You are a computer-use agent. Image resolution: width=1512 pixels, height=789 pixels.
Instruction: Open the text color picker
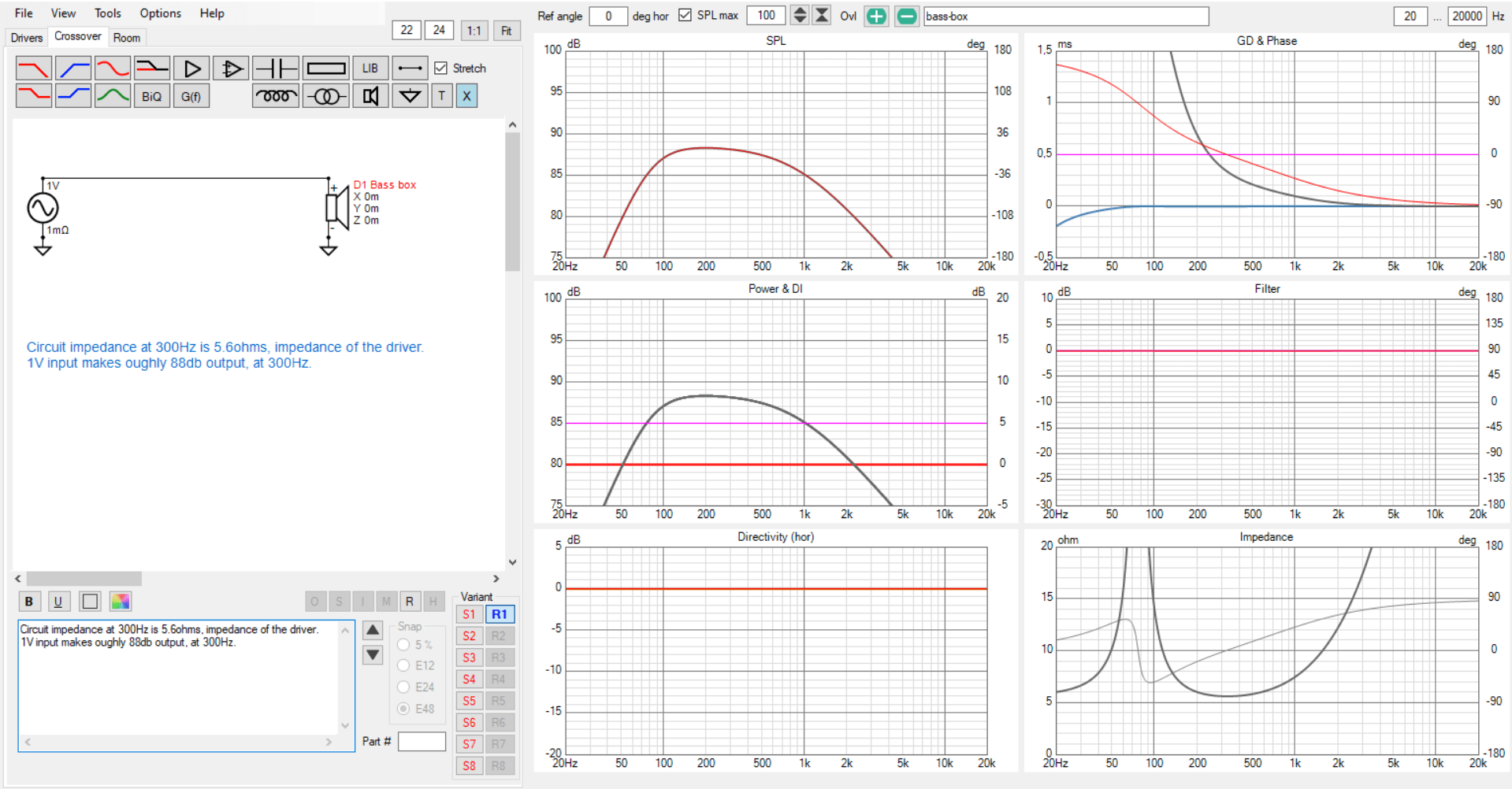click(x=121, y=602)
